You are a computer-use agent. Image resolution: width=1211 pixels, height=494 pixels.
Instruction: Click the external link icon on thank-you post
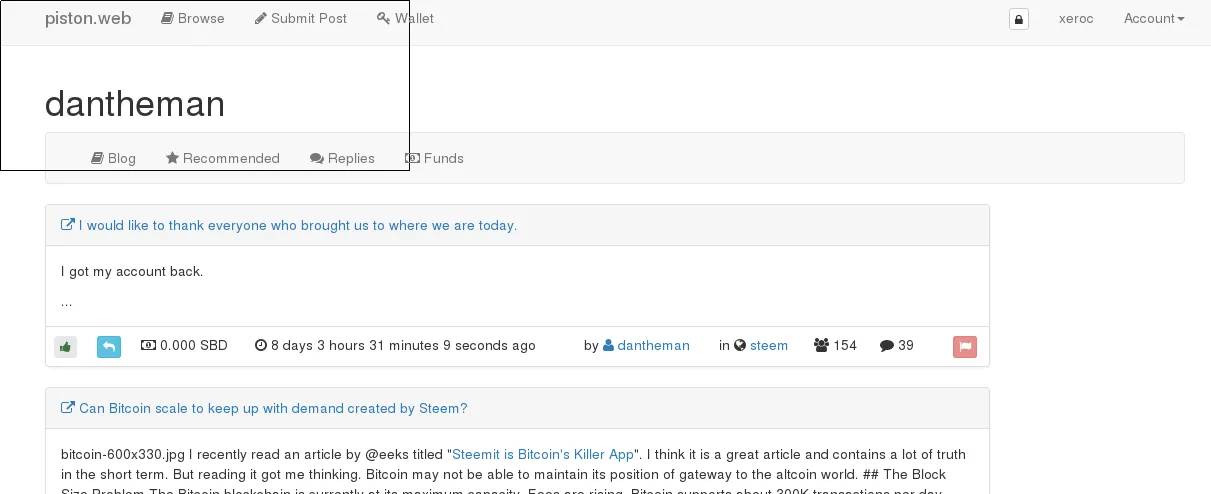coord(68,225)
